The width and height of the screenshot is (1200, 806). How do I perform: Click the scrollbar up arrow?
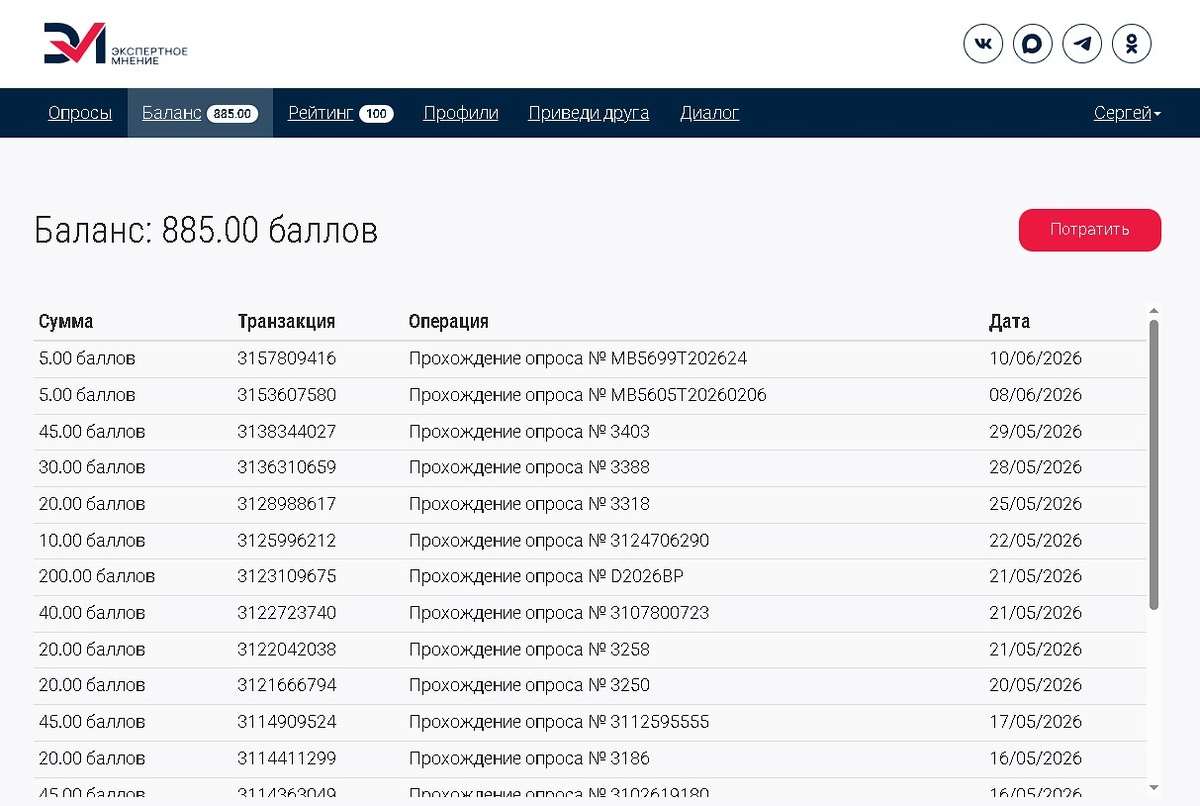[x=1154, y=311]
